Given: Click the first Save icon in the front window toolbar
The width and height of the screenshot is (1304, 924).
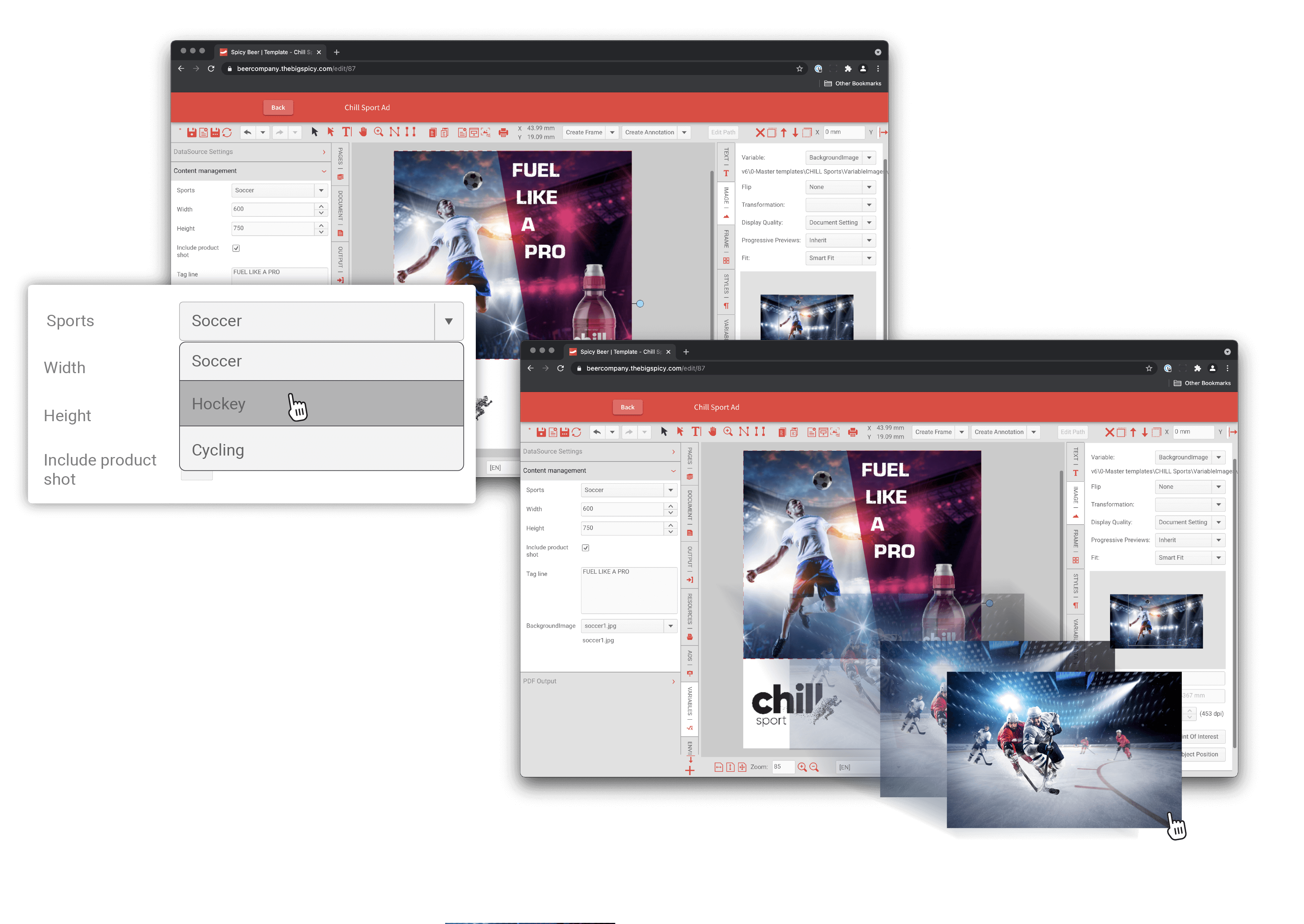Looking at the screenshot, I should 541,432.
